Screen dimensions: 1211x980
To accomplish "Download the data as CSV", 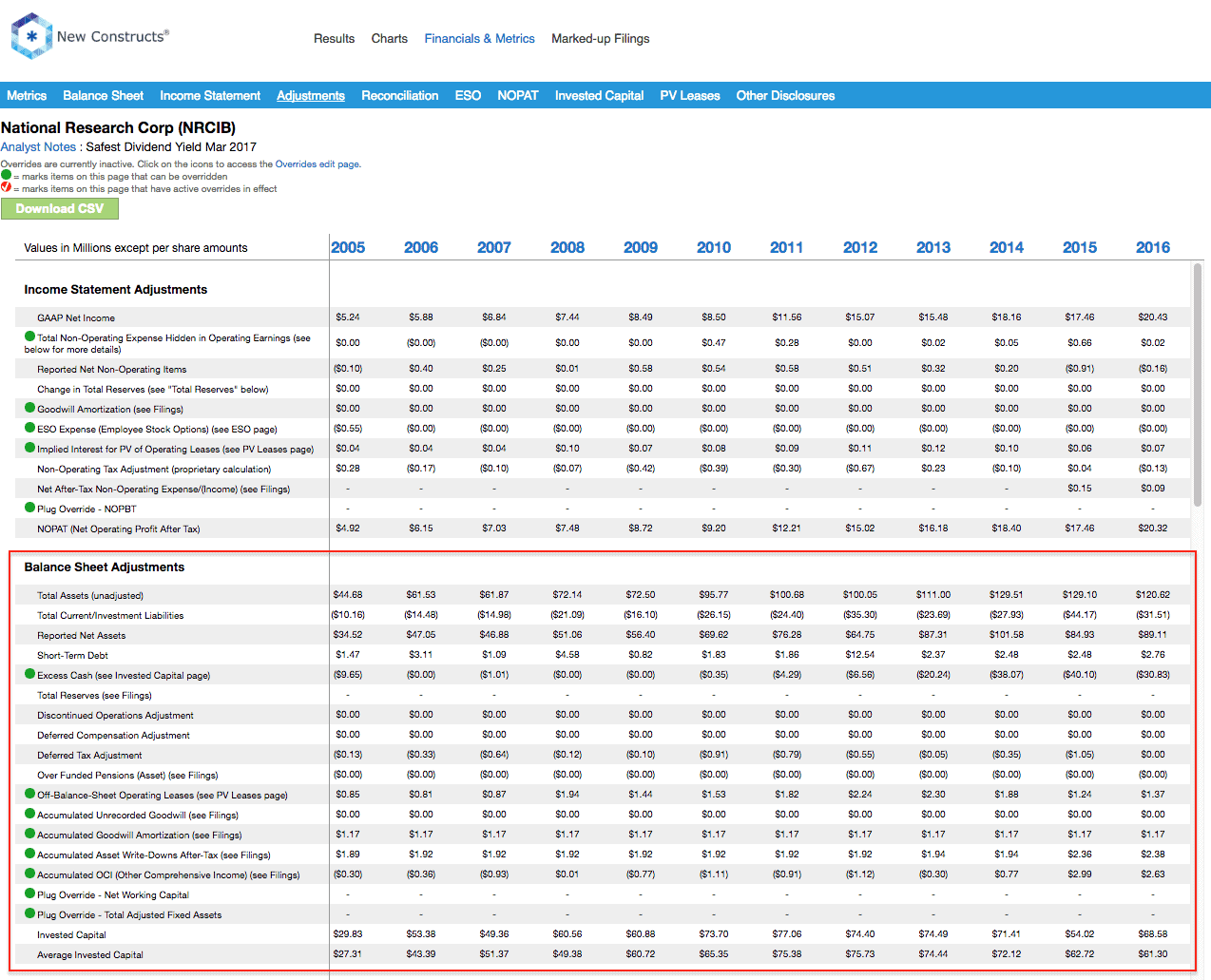I will (60, 209).
